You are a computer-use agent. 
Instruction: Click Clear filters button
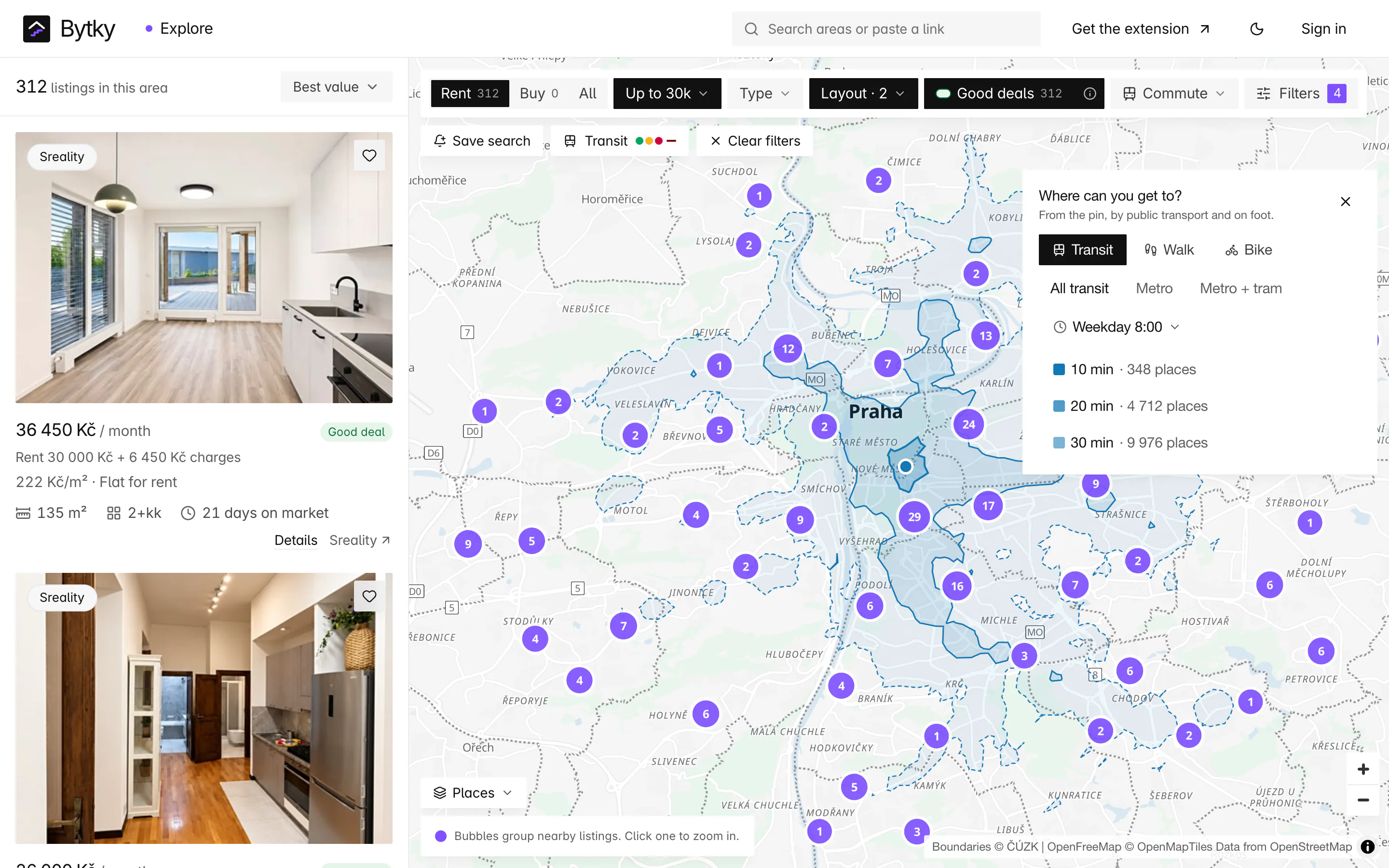(755, 141)
